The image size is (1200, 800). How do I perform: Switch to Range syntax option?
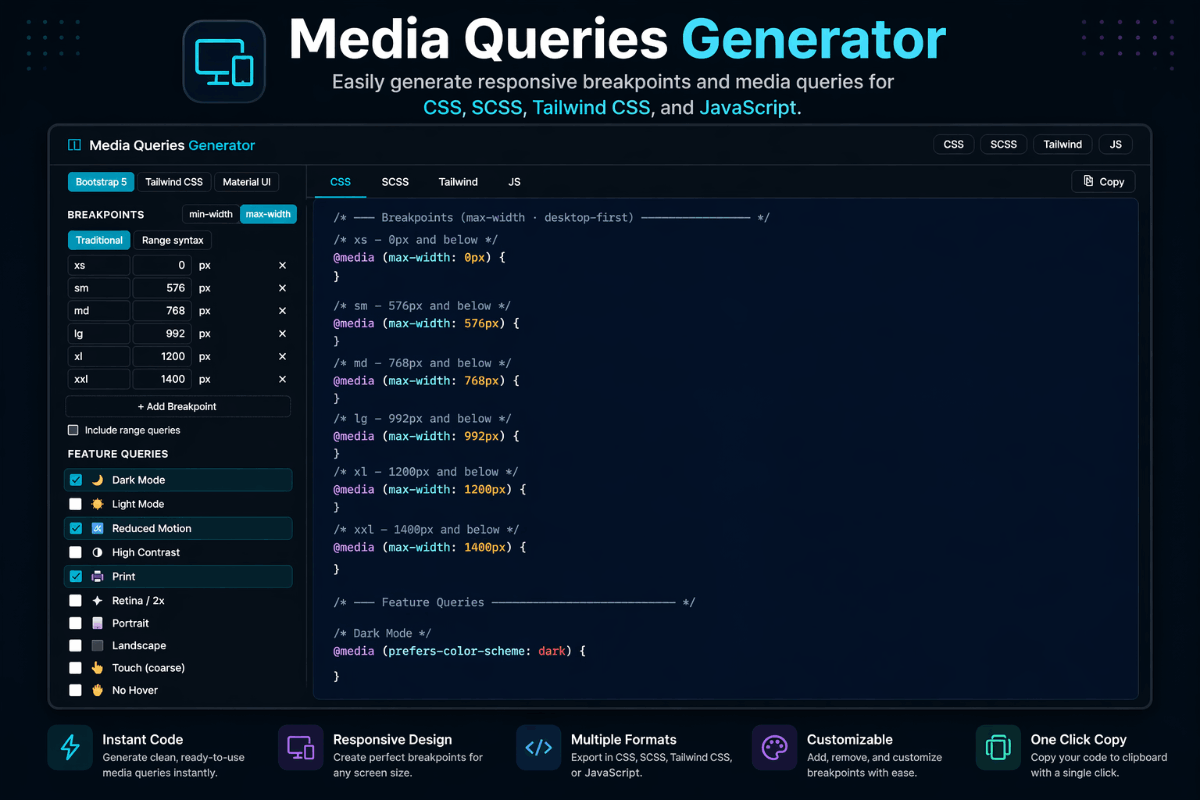click(x=172, y=240)
